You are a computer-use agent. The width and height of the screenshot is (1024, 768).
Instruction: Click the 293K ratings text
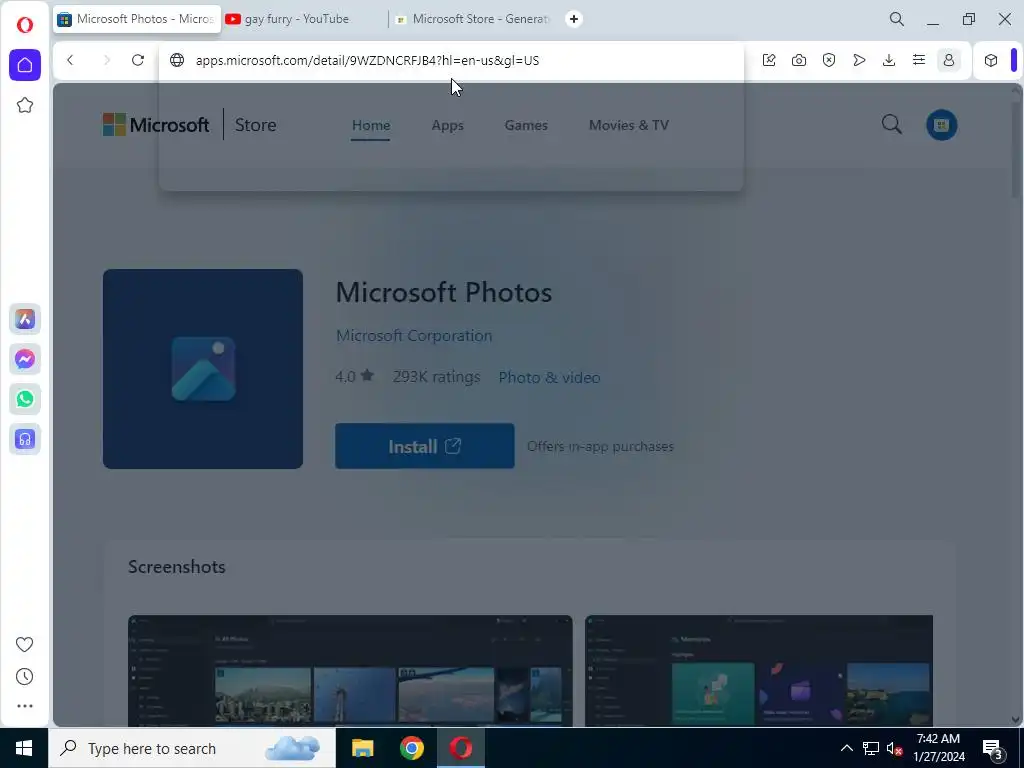coord(436,377)
